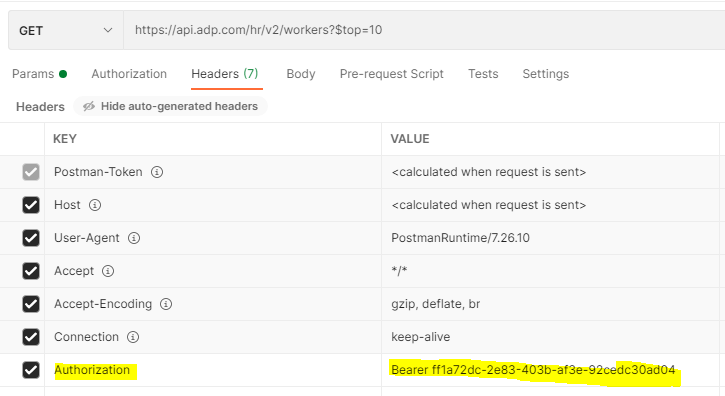
Task: Click Hide auto-generated headers button
Action: (170, 106)
